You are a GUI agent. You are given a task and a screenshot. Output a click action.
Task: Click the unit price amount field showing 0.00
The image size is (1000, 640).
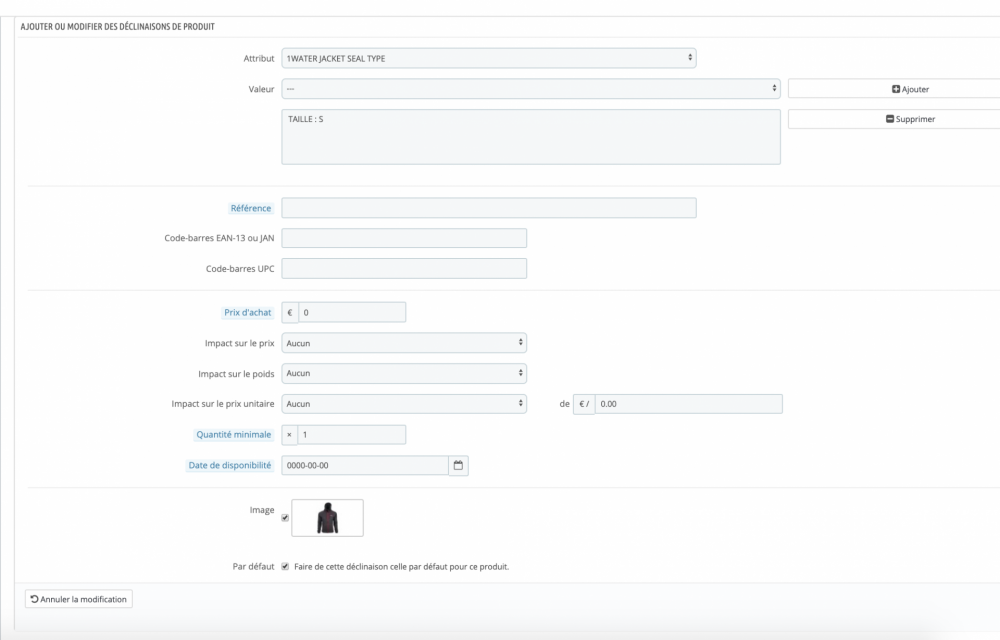(688, 404)
